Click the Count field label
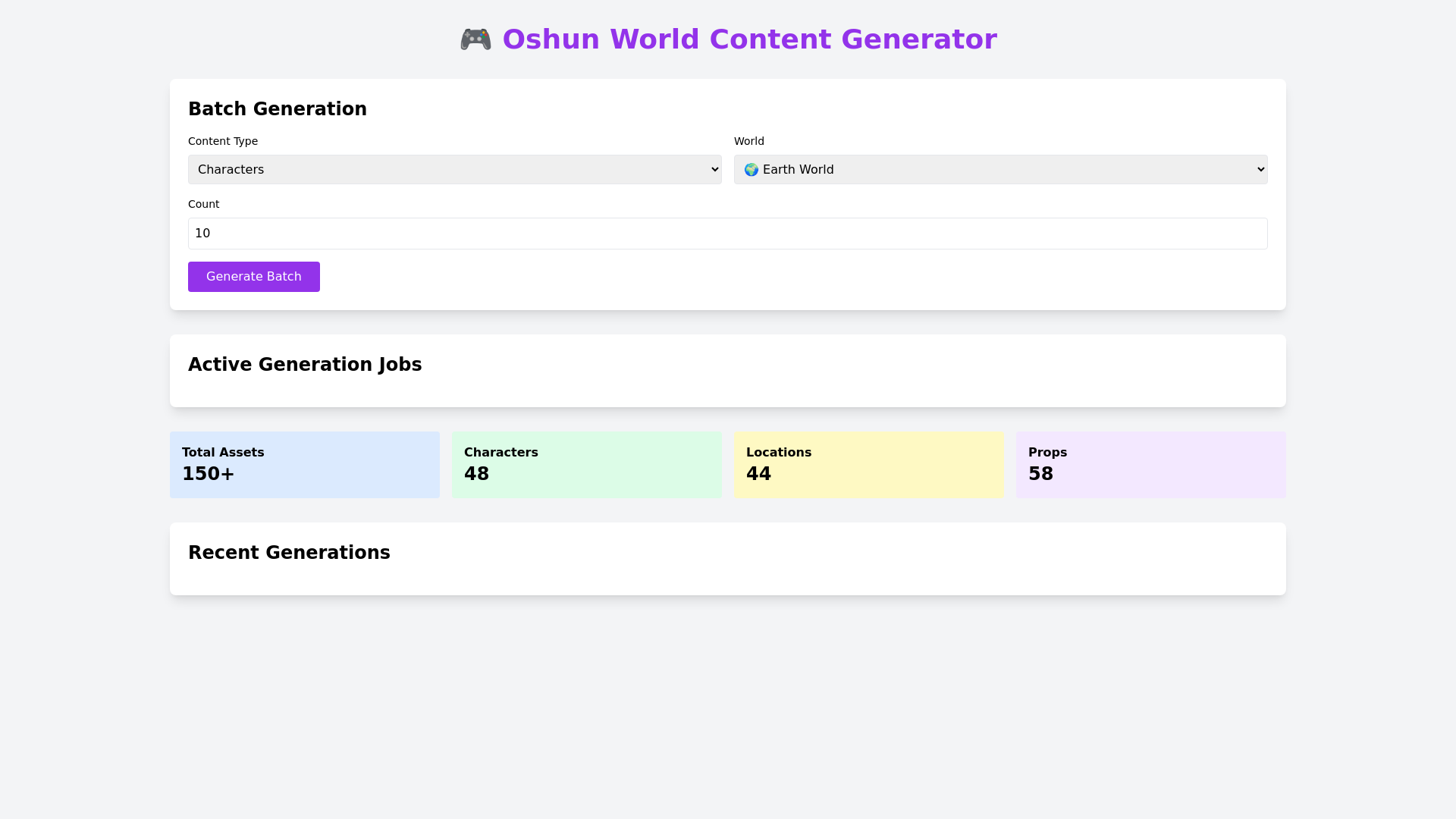 coord(203,204)
